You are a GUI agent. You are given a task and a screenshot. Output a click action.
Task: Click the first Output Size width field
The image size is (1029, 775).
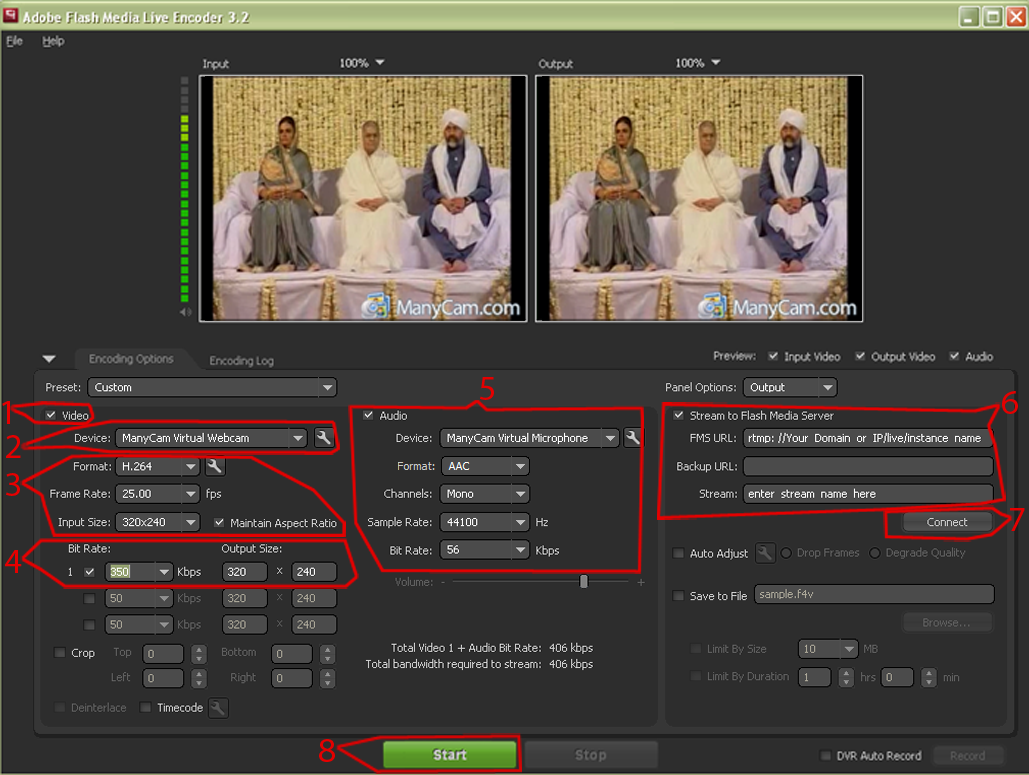click(245, 572)
